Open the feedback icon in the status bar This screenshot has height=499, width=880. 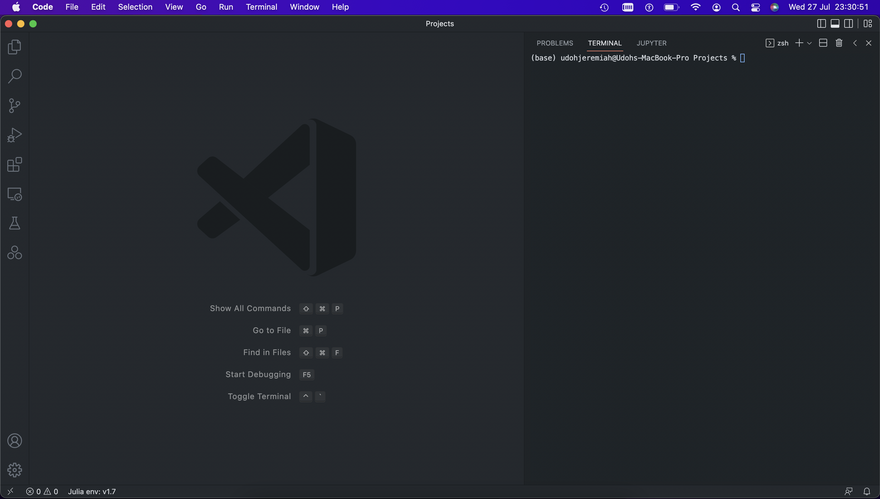pyautogui.click(x=849, y=491)
